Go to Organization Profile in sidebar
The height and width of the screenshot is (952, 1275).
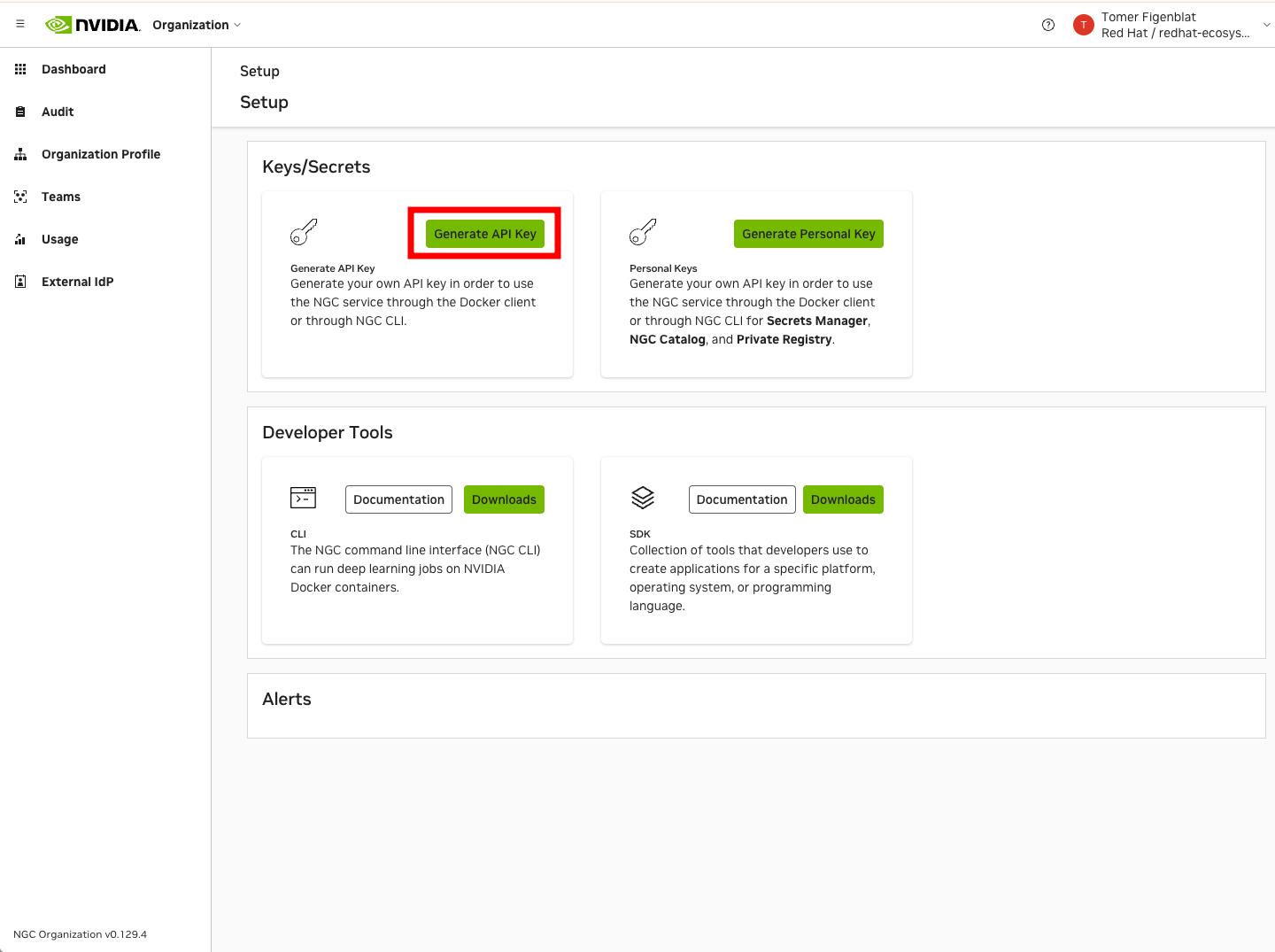point(101,154)
